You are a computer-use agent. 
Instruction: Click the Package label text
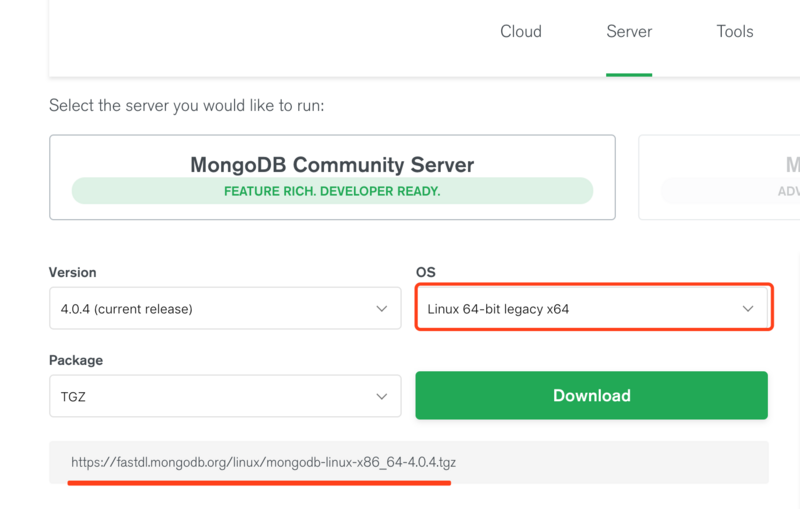point(76,360)
